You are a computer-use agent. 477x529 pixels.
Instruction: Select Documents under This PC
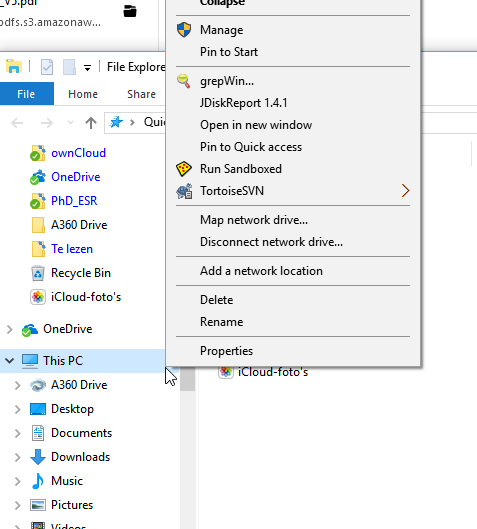point(81,433)
